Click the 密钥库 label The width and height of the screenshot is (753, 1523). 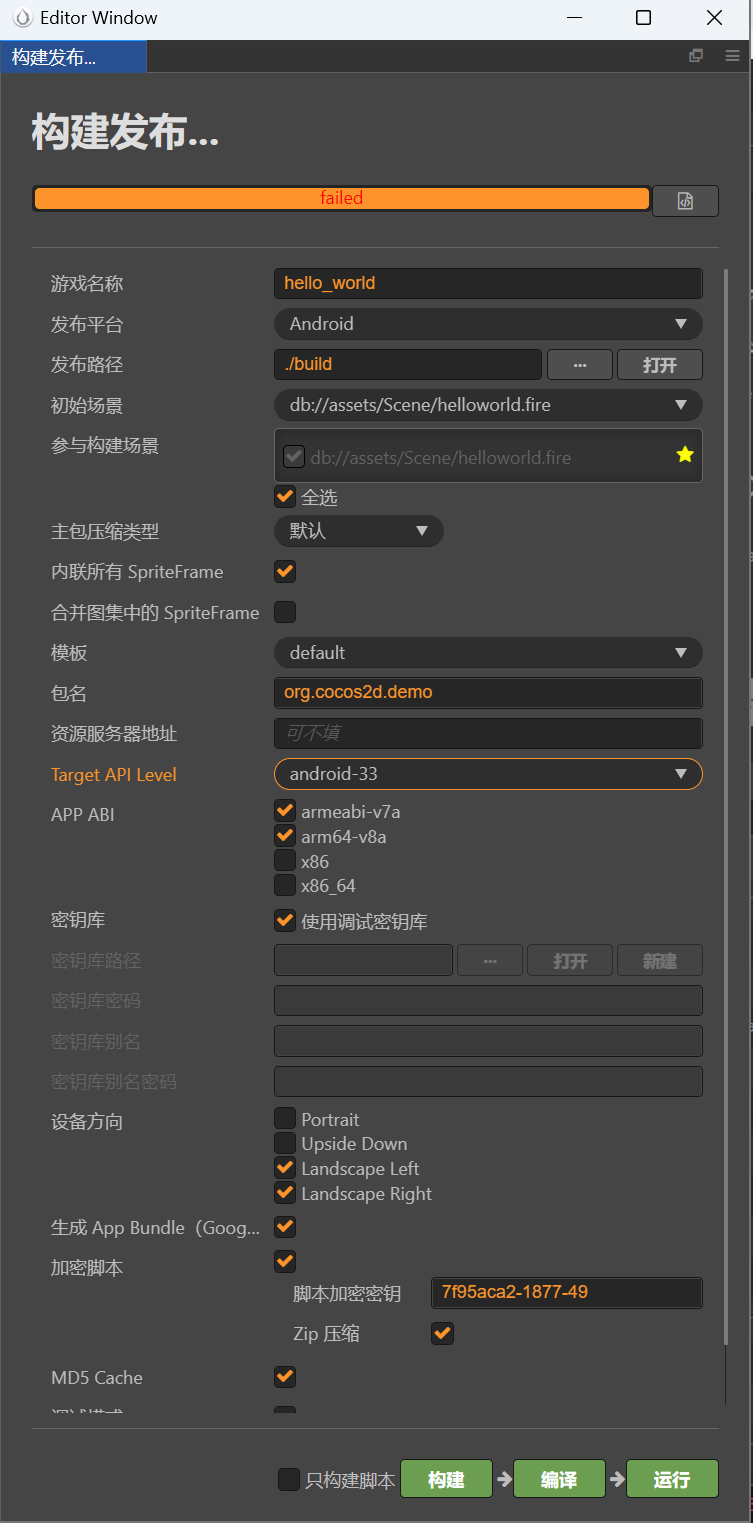(x=78, y=920)
